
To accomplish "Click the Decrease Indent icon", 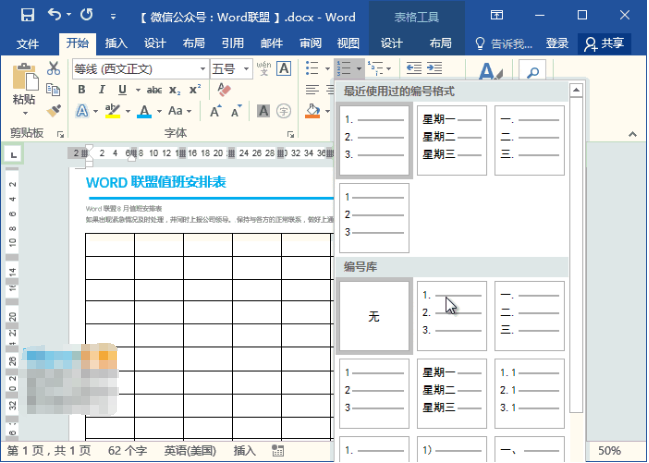I will click(414, 68).
